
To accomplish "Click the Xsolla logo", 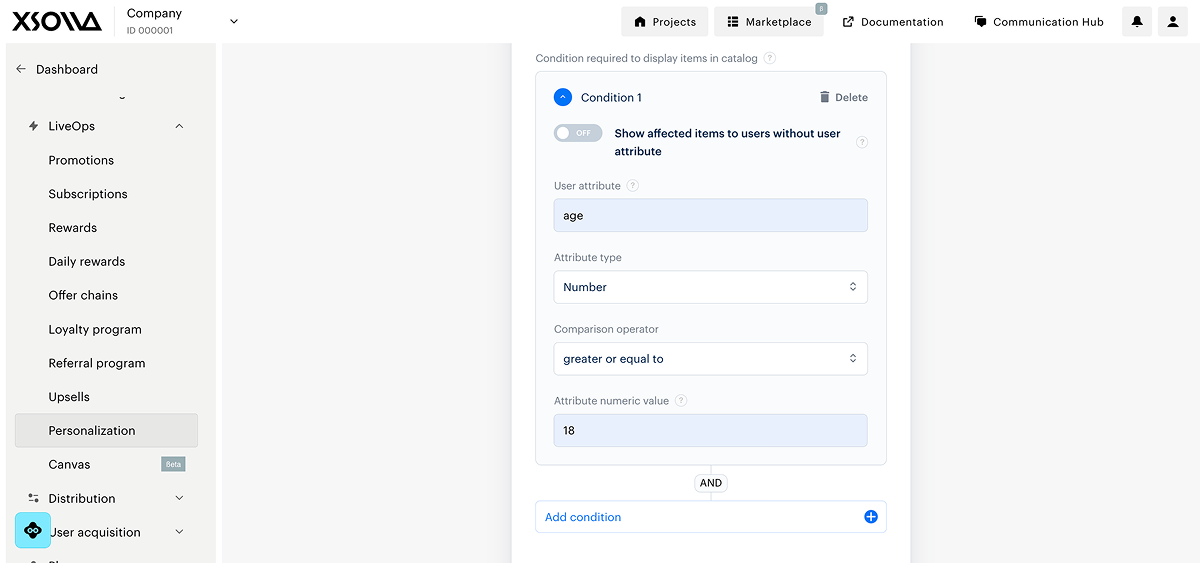I will 57,21.
